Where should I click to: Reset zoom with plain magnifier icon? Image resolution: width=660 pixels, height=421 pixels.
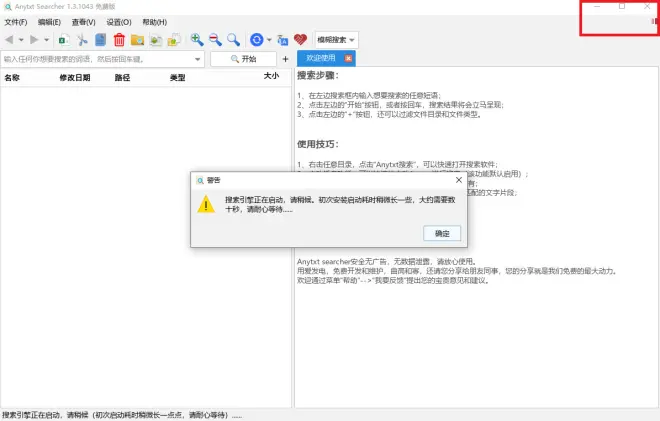click(x=233, y=40)
